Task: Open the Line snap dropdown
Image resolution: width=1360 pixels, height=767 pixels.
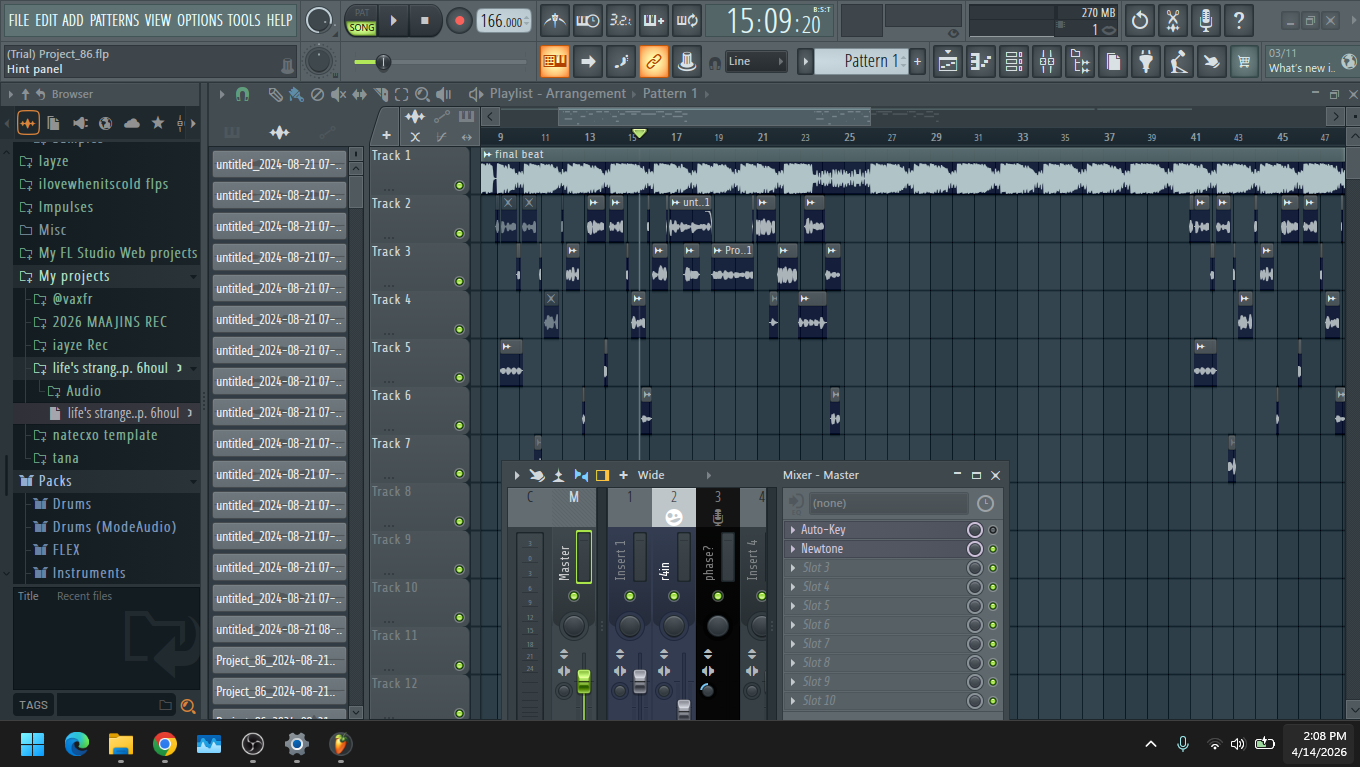Action: [755, 62]
